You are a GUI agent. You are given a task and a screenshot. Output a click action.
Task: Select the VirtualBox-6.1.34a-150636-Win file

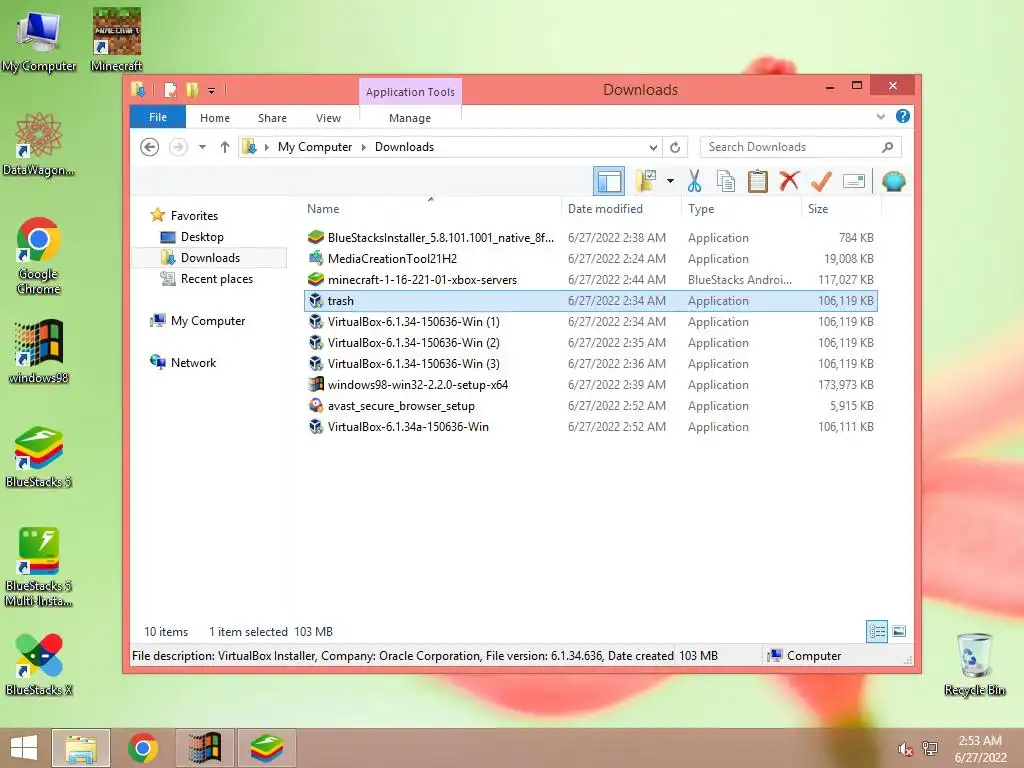(590, 426)
